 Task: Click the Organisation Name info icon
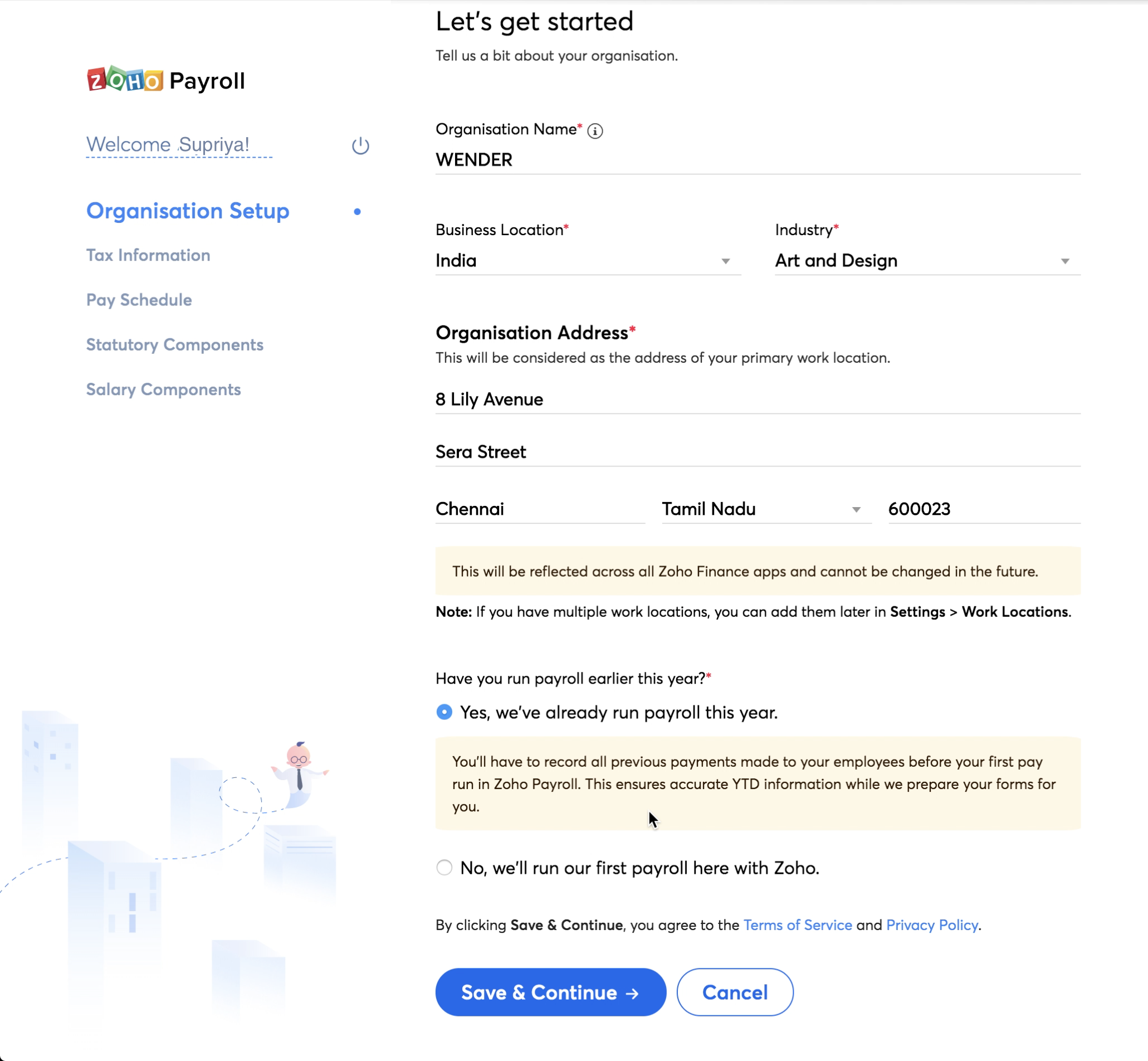coord(595,131)
